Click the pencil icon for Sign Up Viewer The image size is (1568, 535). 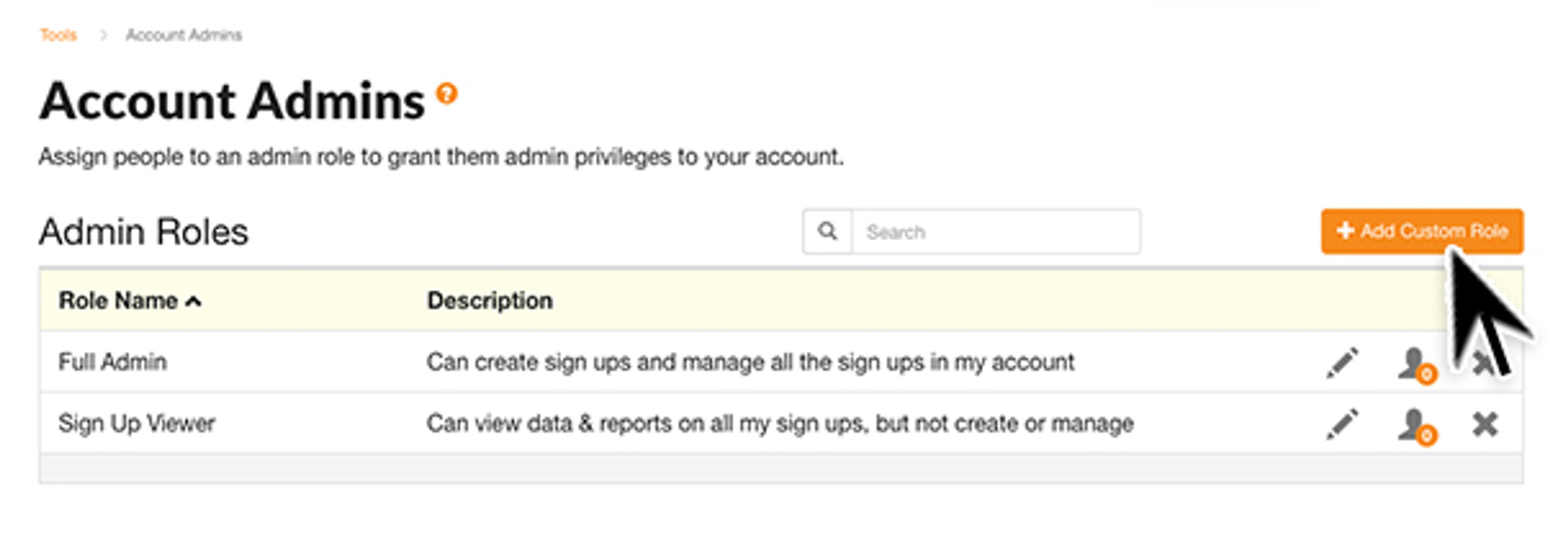[x=1342, y=423]
